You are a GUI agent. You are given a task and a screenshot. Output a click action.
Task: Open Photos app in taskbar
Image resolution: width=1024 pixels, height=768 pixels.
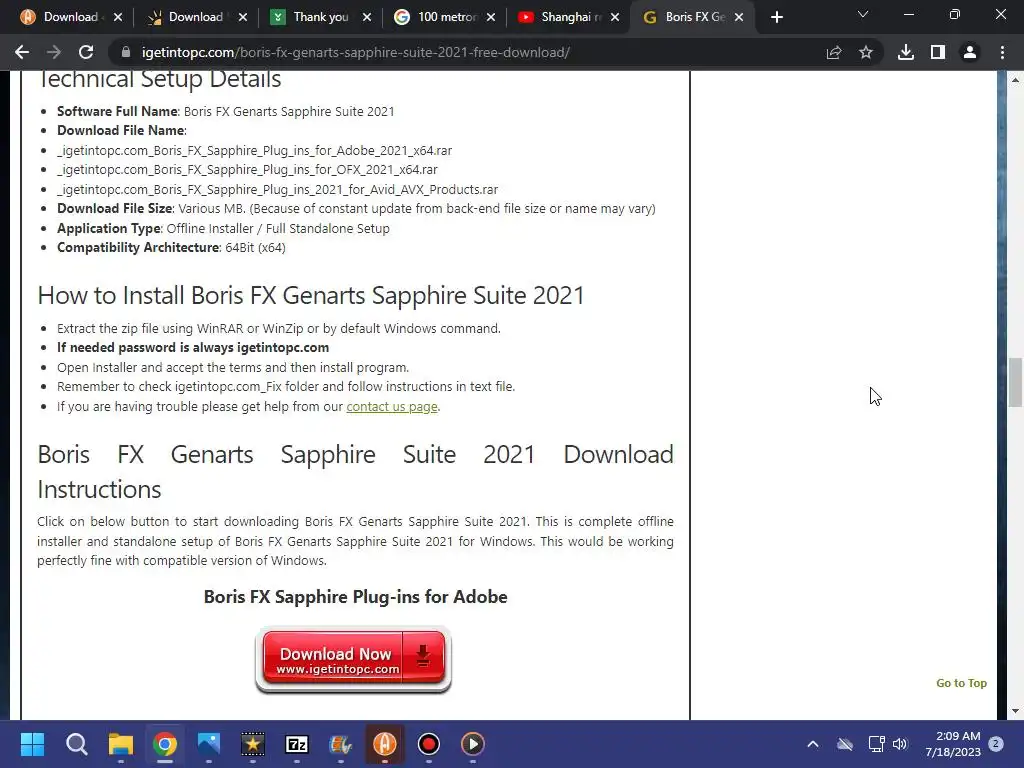click(x=209, y=744)
